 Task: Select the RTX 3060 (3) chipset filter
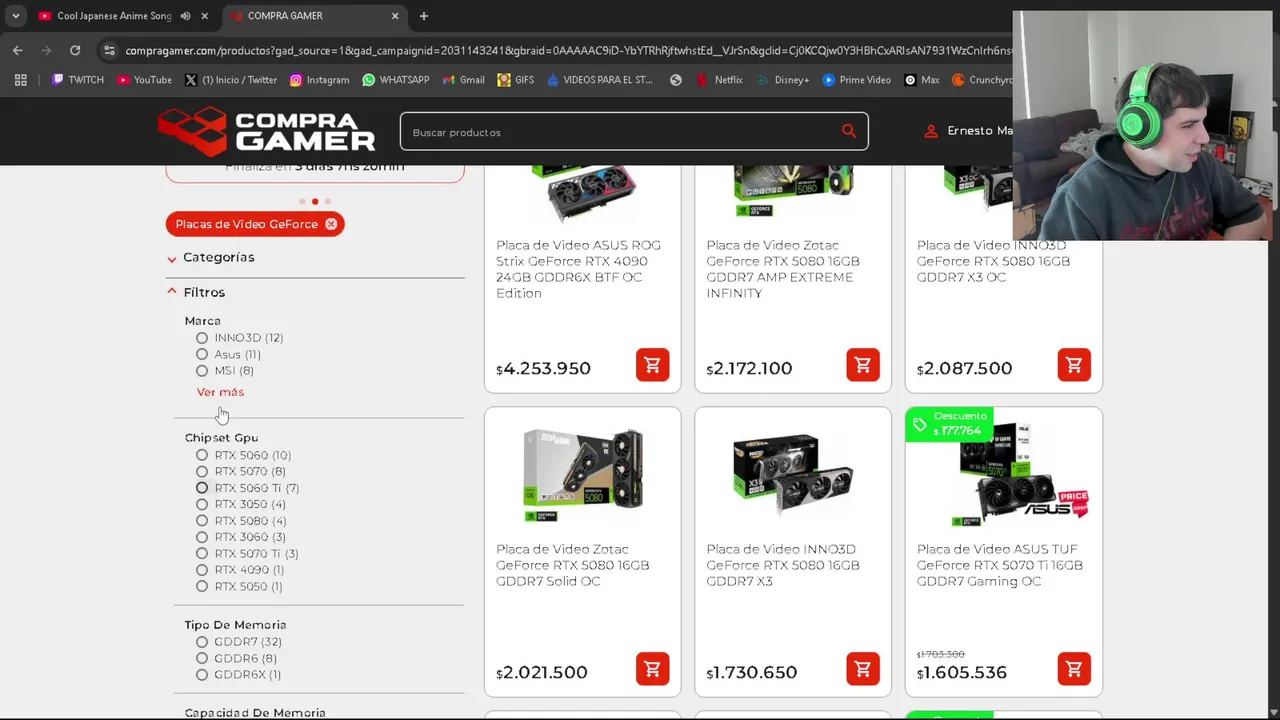(202, 537)
